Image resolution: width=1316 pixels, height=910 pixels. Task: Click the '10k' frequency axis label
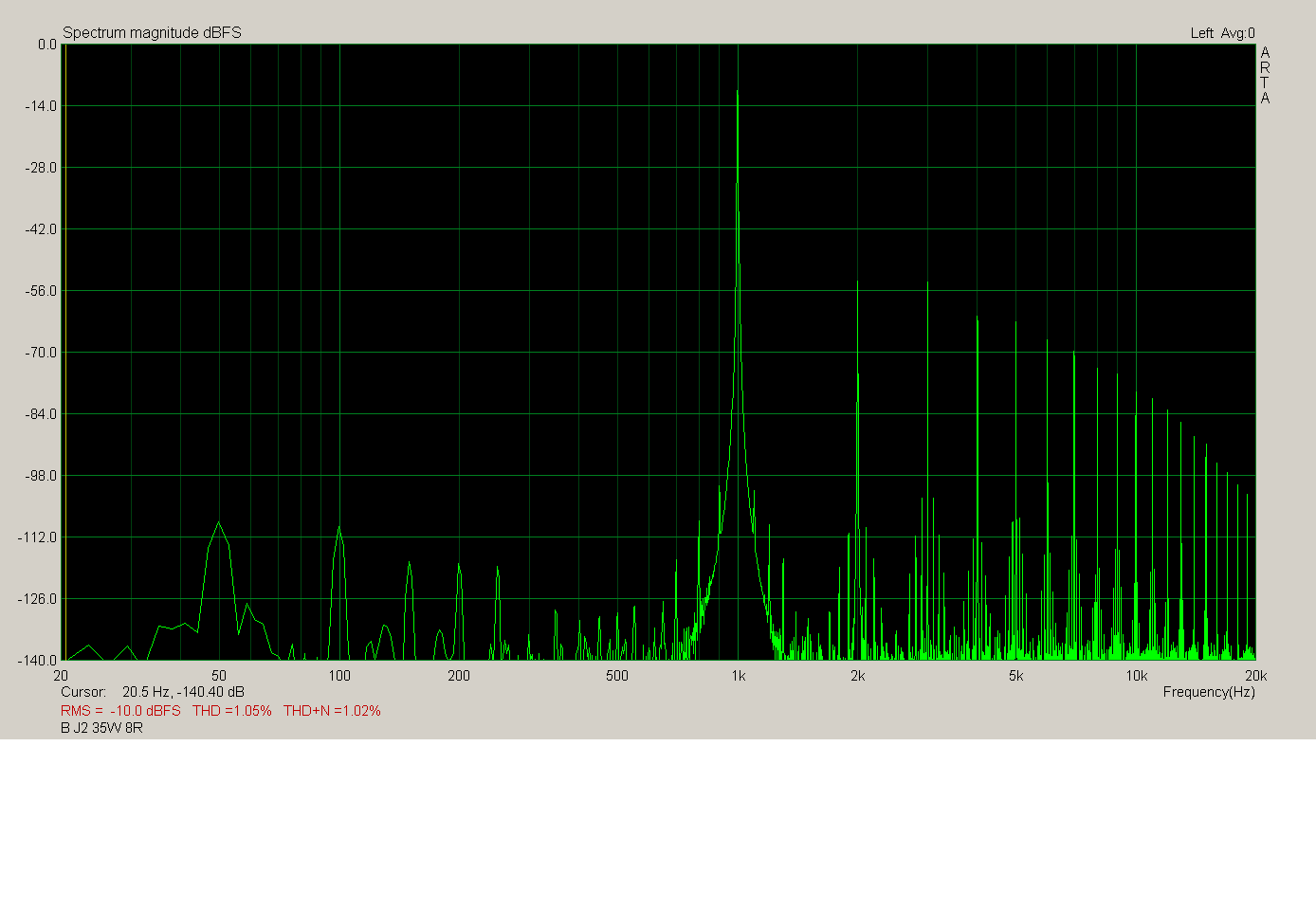click(x=1136, y=676)
